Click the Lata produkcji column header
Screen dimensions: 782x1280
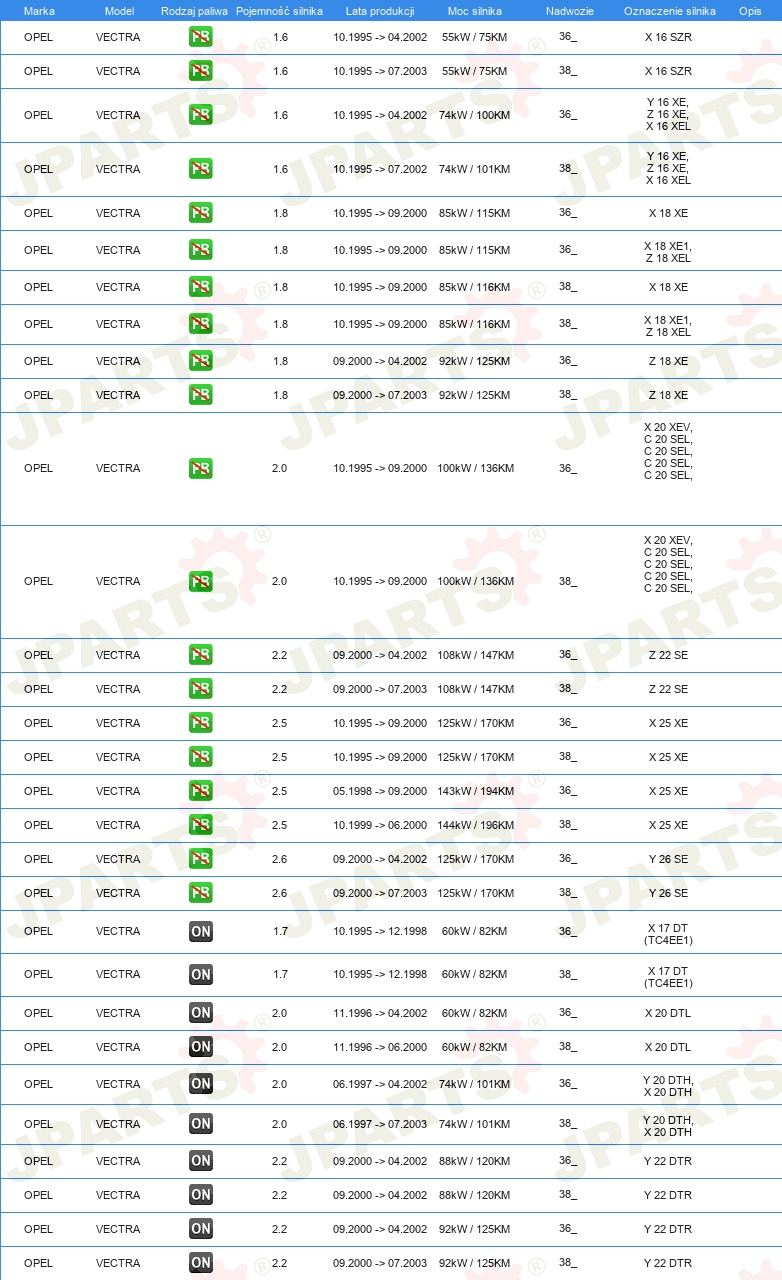pyautogui.click(x=380, y=11)
